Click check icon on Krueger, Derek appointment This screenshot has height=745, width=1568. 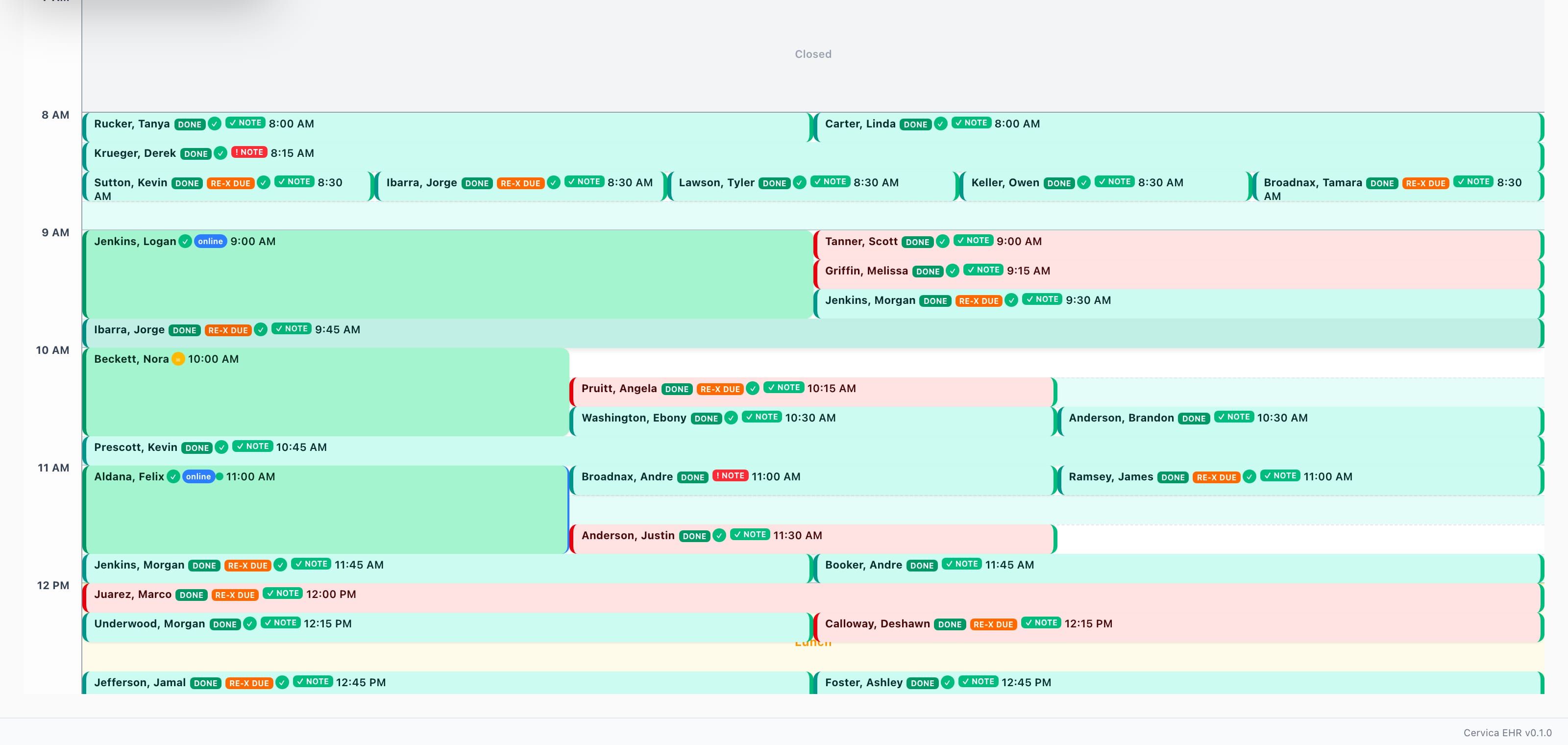click(x=220, y=153)
